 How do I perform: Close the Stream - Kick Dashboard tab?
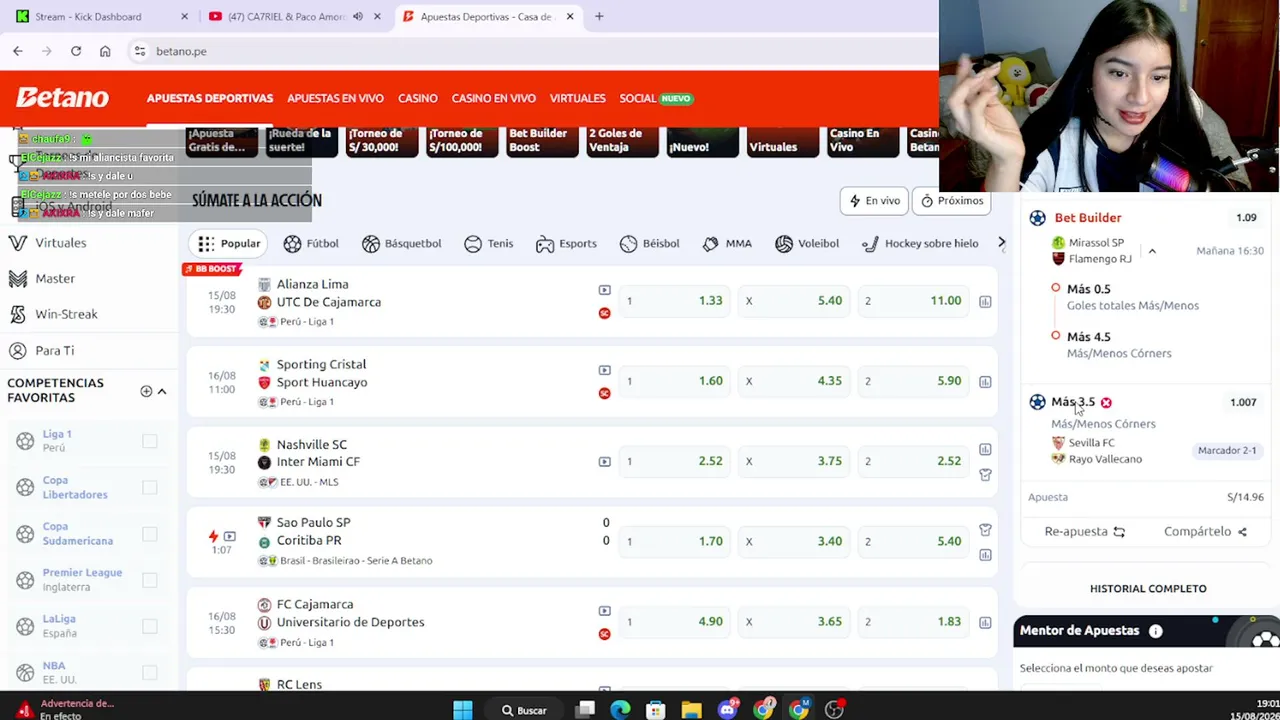click(184, 16)
